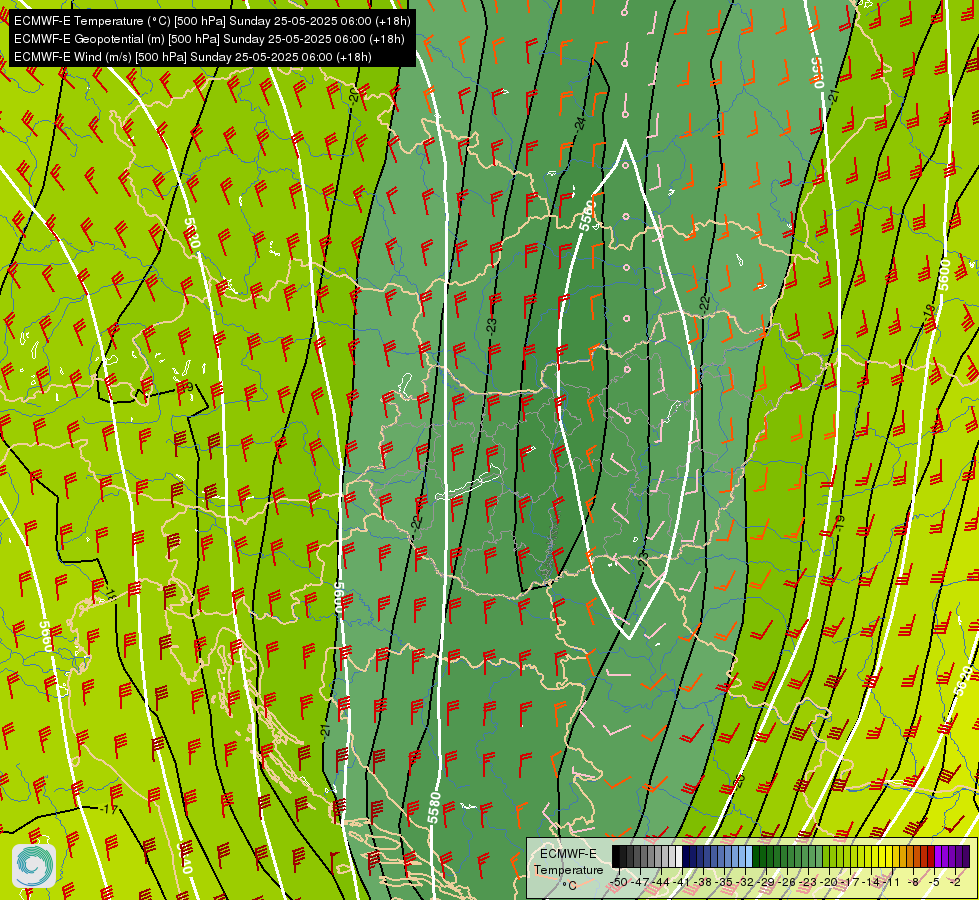Pick the white swatch left of -41 tick
Viewport: 979px width, 900px height.
click(679, 856)
